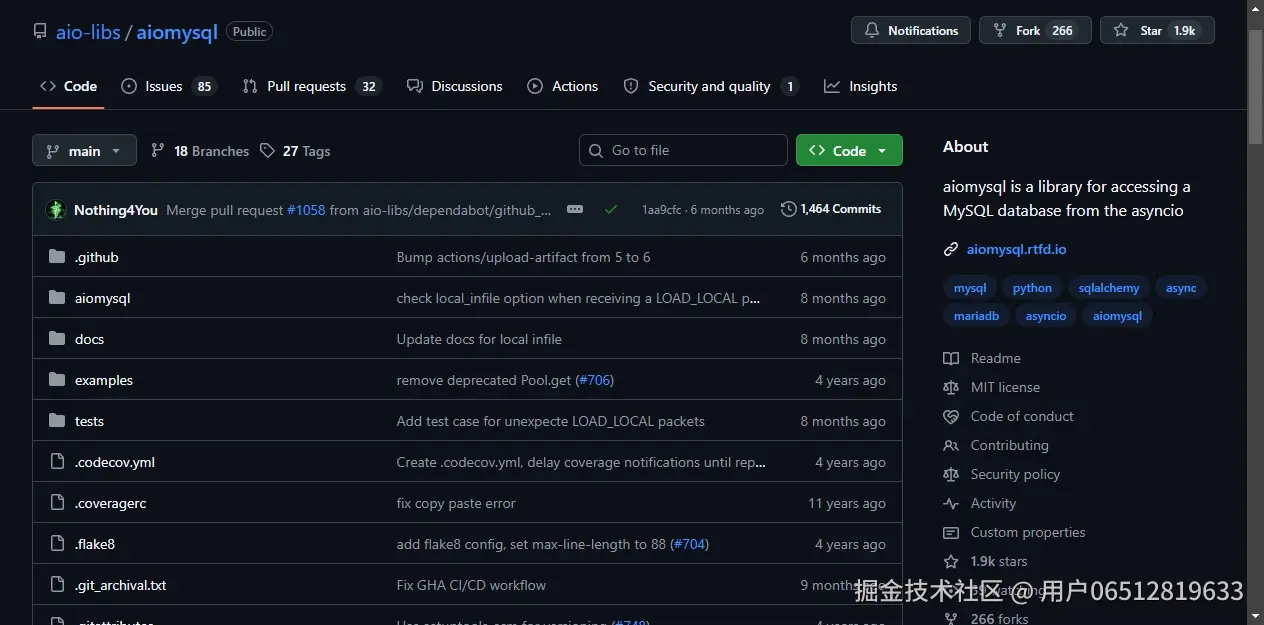Open the tests folder name

pyautogui.click(x=90, y=421)
